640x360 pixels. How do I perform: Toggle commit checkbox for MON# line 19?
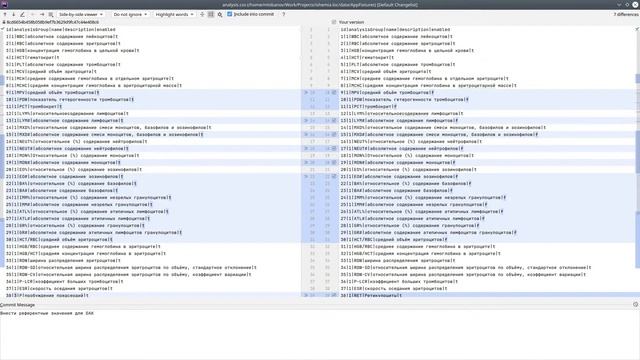[334, 162]
